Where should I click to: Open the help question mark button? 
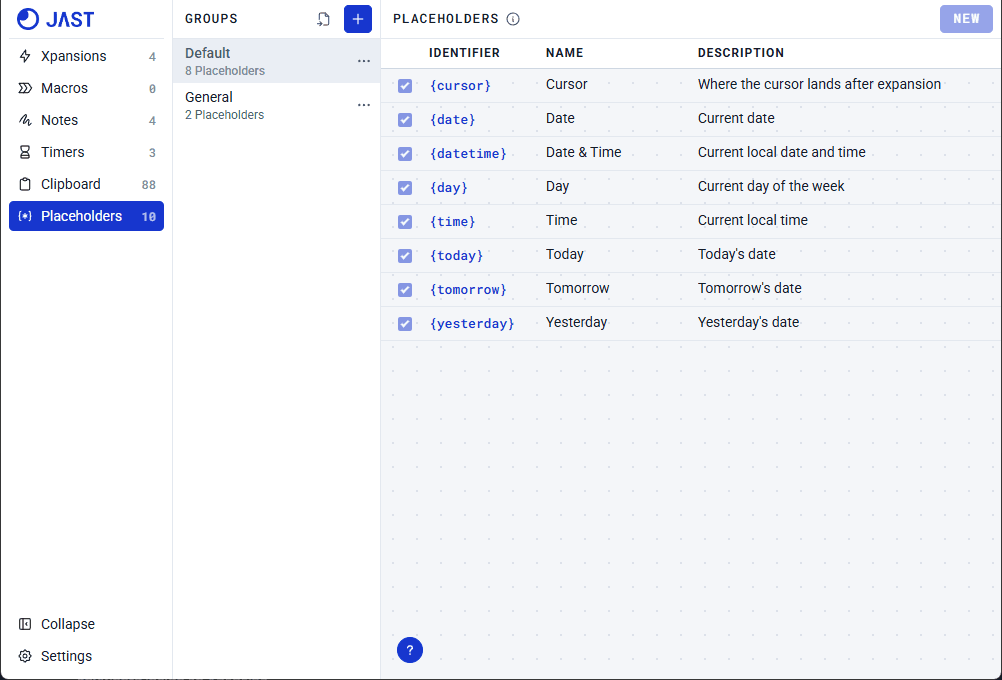coord(410,650)
